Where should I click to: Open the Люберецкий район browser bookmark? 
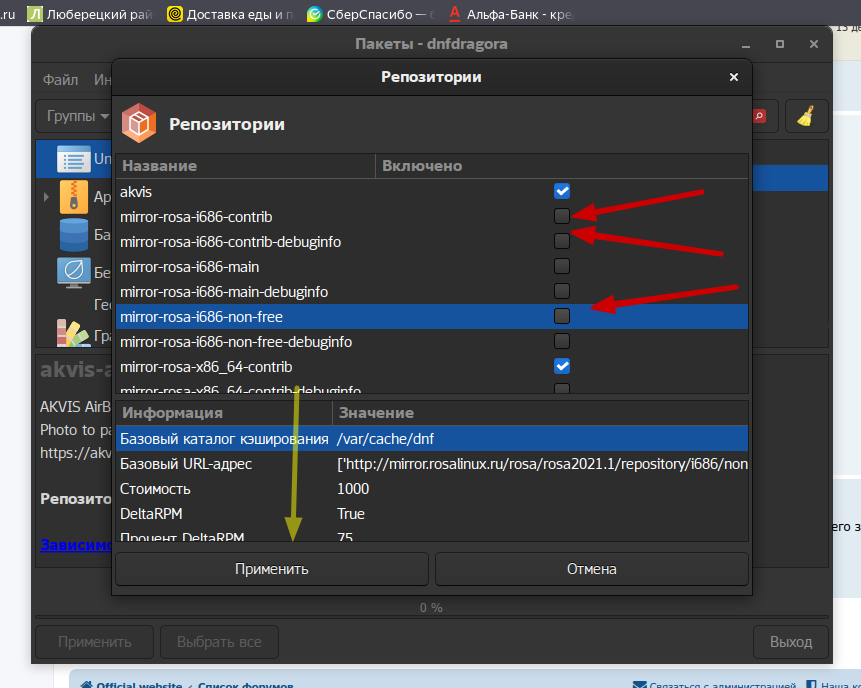[90, 14]
